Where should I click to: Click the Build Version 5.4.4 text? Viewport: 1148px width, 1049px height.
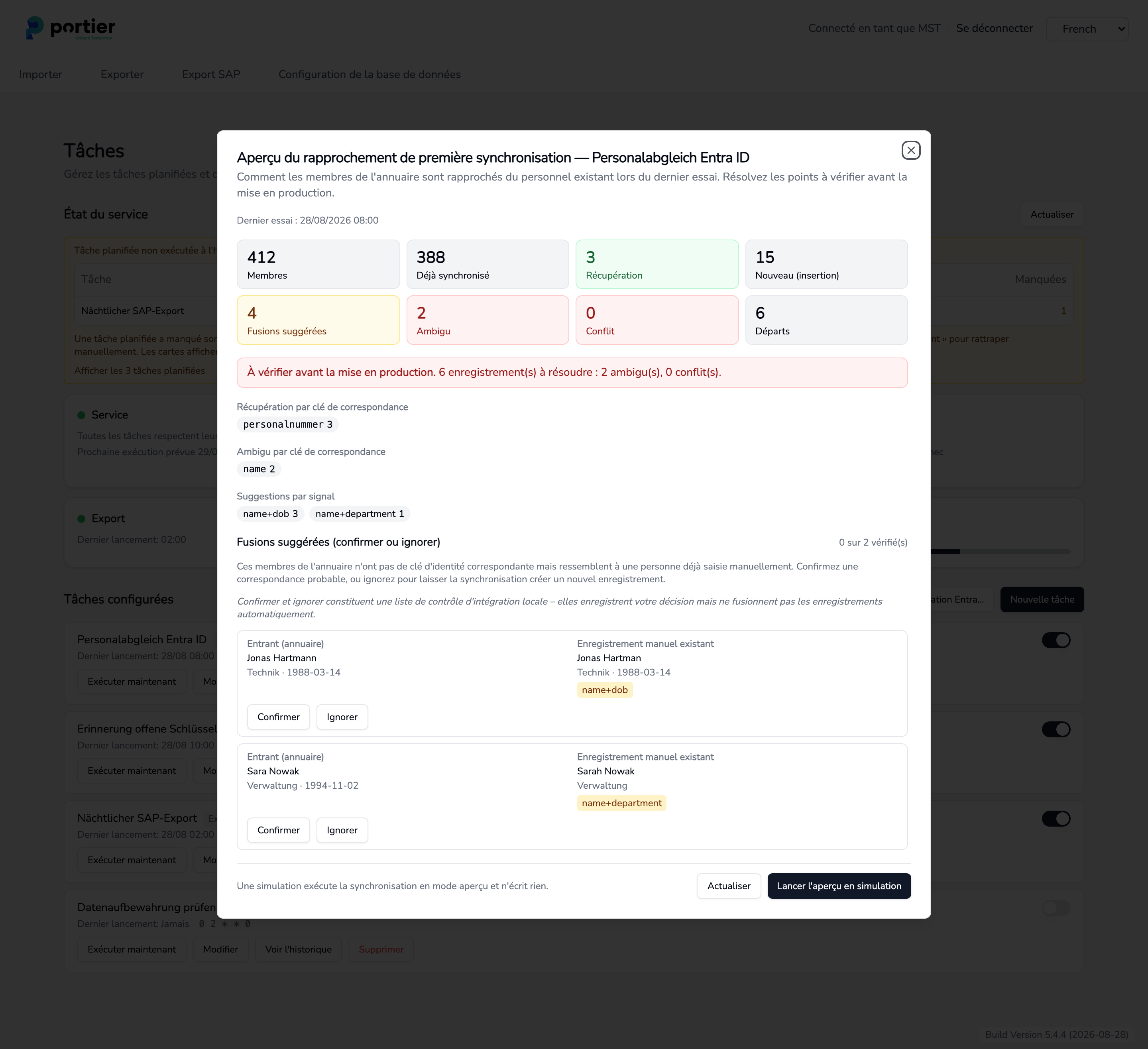[x=1056, y=1035]
